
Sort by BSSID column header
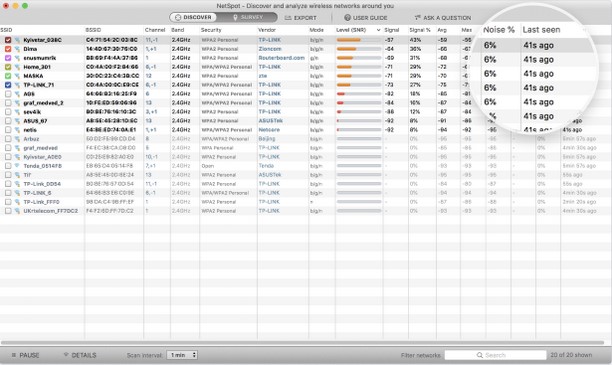click(x=93, y=30)
